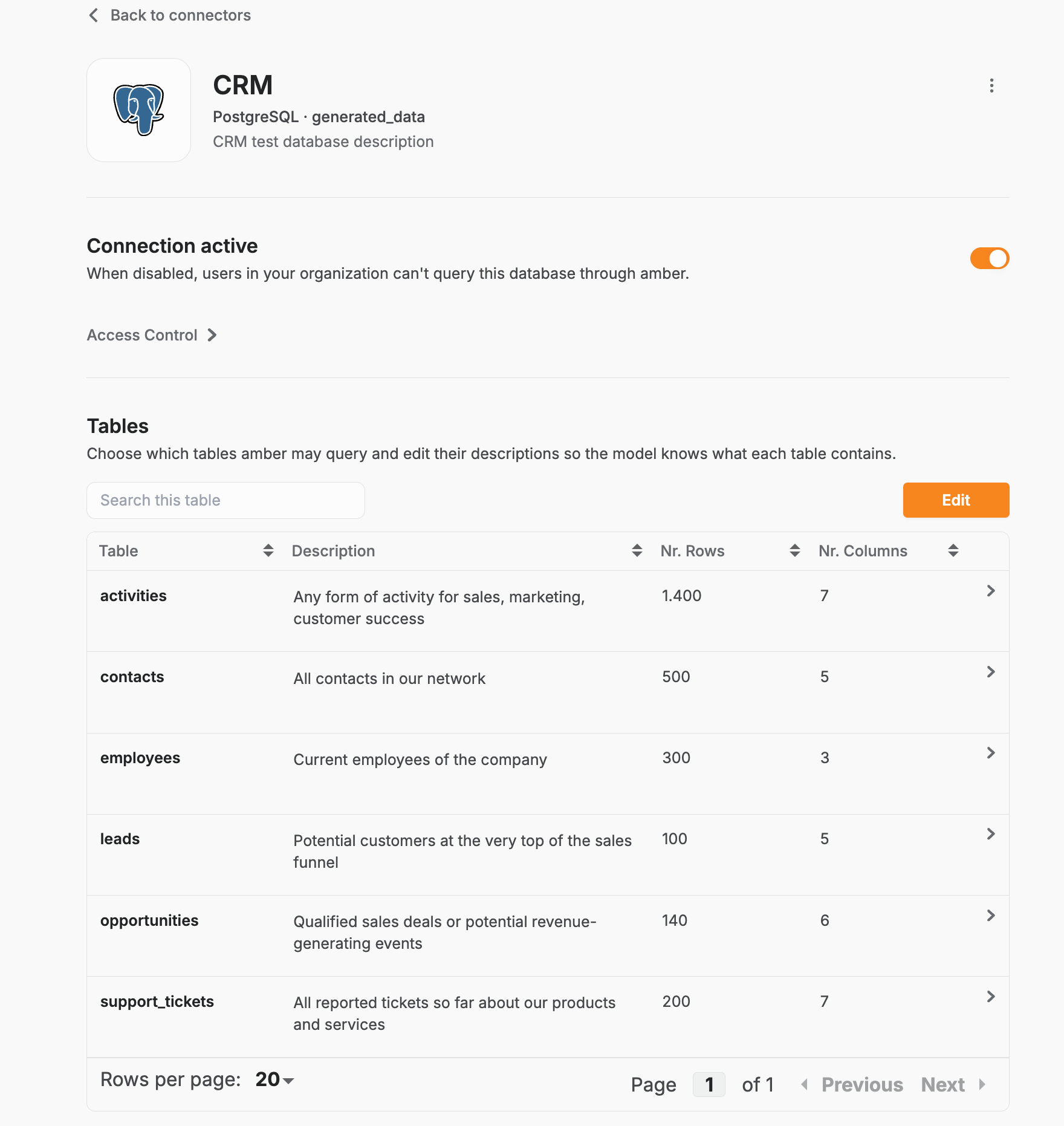Click the Previous page button
Viewport: 1064px width, 1126px height.
[x=852, y=1085]
